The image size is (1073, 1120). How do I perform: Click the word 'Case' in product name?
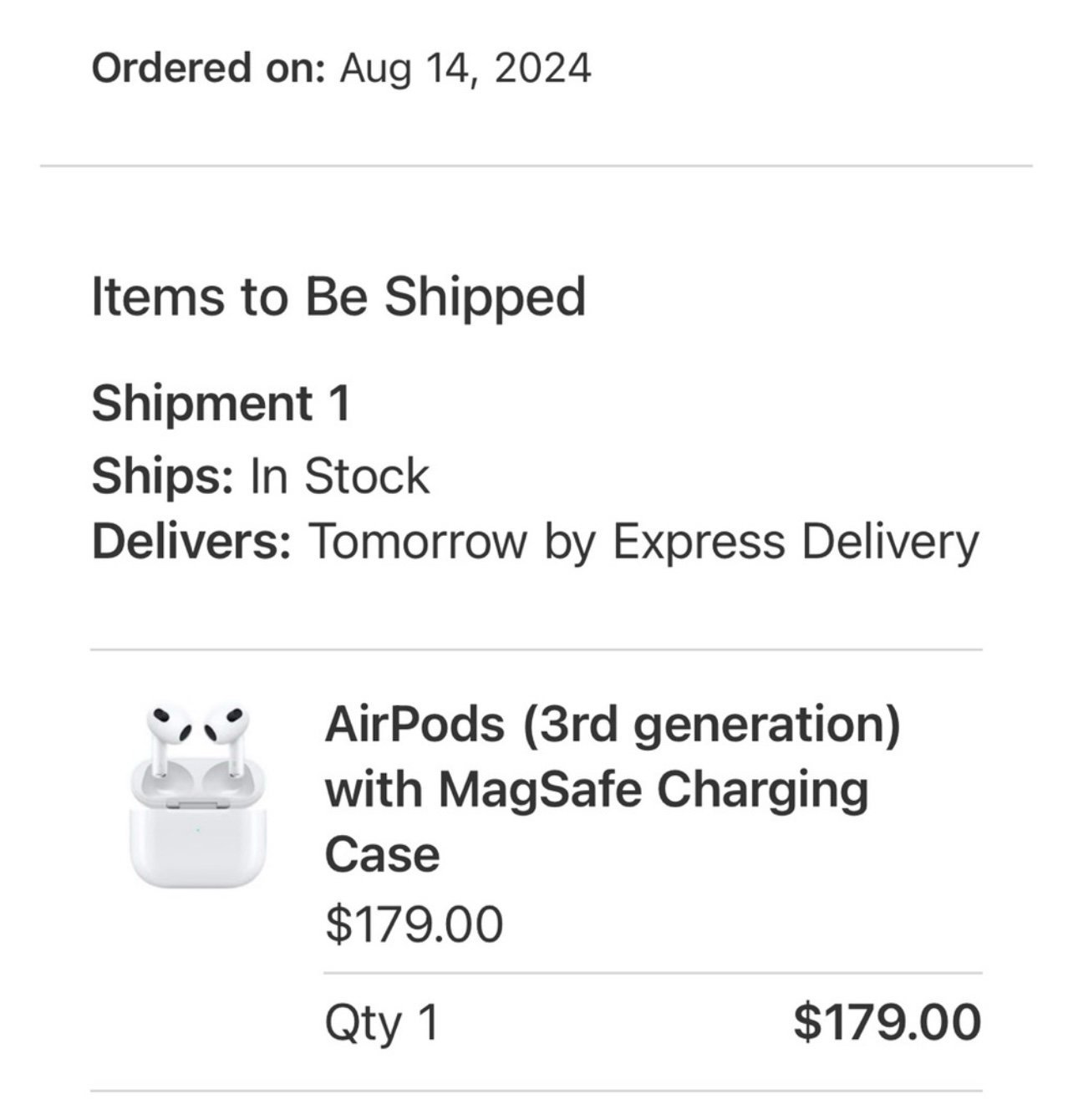point(382,855)
